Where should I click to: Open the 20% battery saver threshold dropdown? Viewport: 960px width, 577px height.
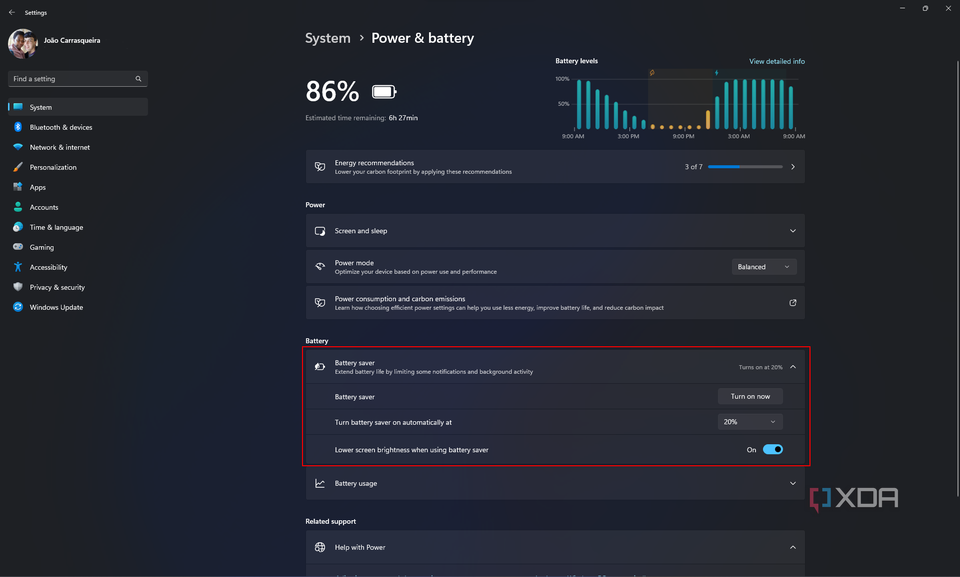pyautogui.click(x=749, y=422)
